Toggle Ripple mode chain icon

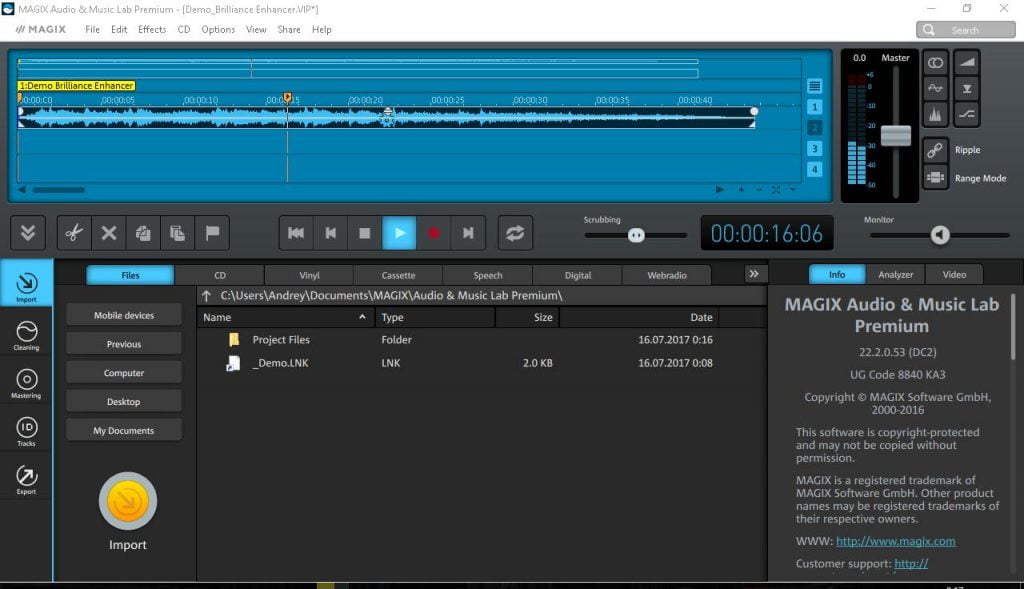[935, 150]
